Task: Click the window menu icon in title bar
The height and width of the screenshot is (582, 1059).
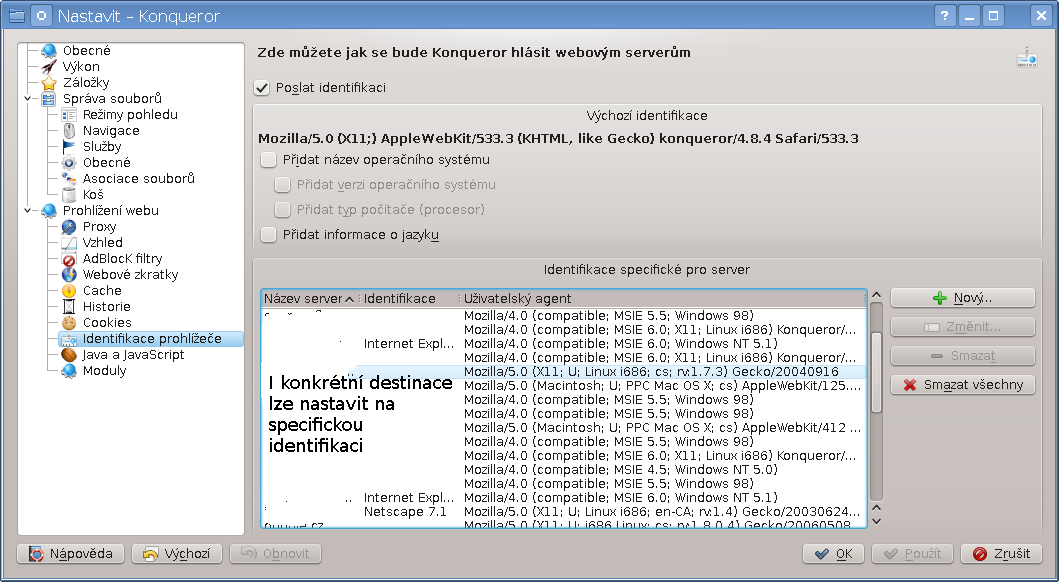Action: (16, 16)
